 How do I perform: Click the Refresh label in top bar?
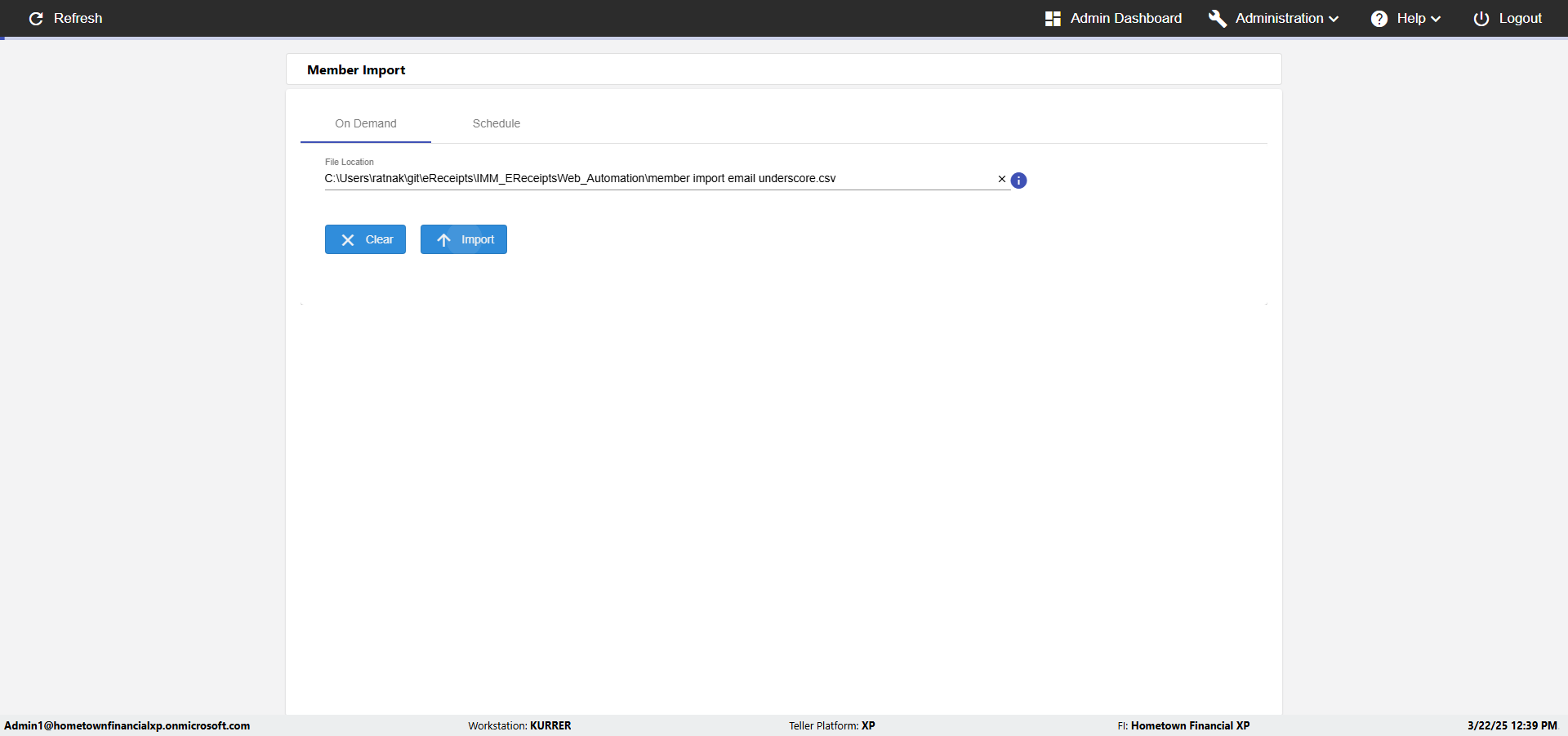pos(78,18)
